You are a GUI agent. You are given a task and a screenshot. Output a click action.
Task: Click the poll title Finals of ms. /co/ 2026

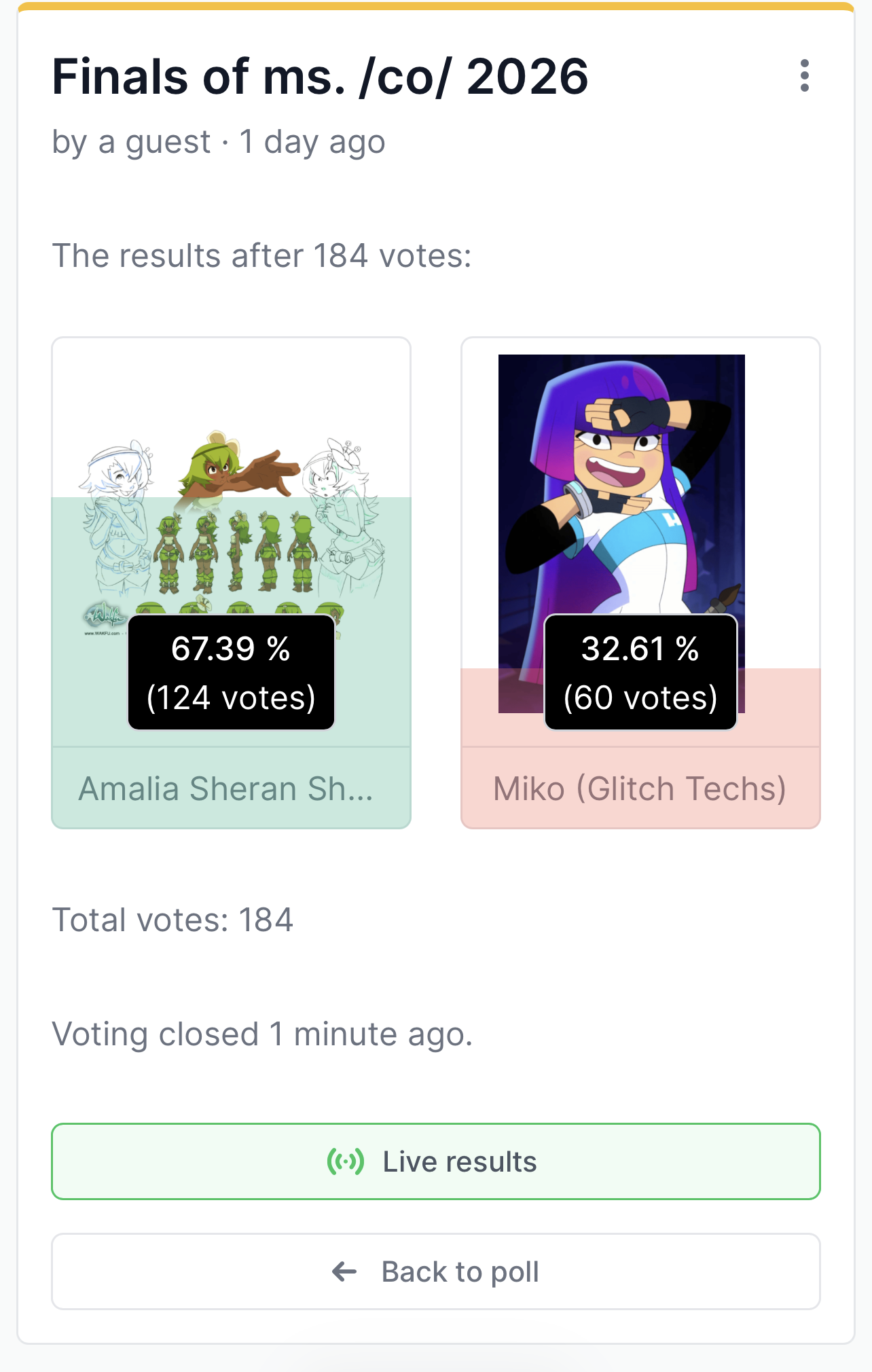(x=320, y=76)
